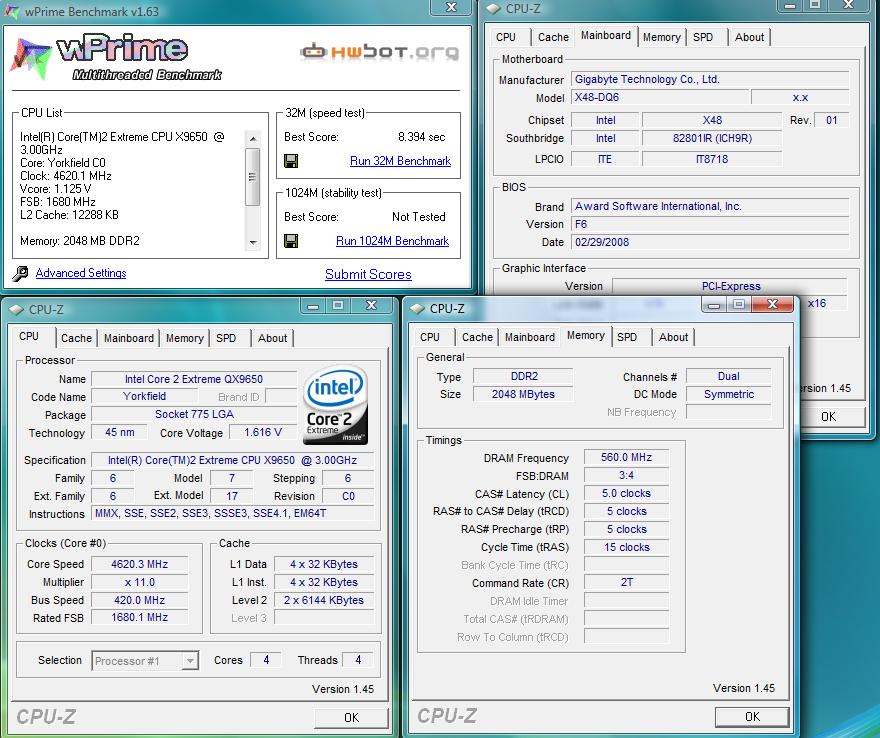The image size is (880, 738).
Task: Click the CPU-Z Memory window title icon
Action: pyautogui.click(x=417, y=308)
